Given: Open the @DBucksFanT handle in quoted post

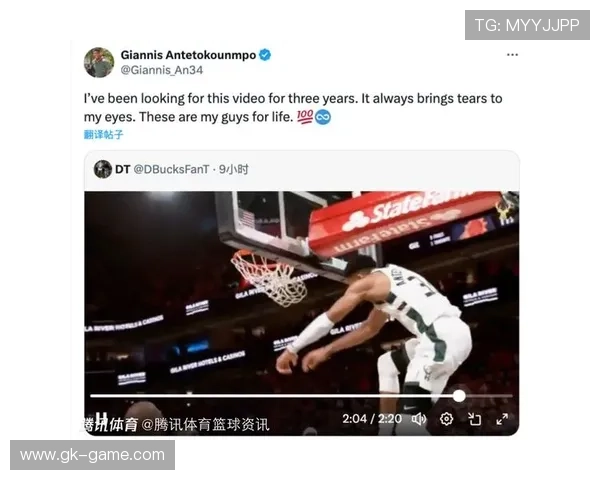Looking at the screenshot, I should coord(171,169).
